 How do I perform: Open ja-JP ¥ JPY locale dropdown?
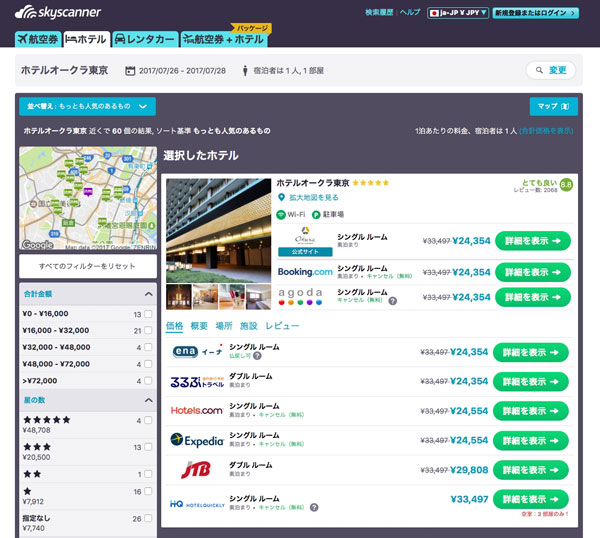tap(458, 13)
